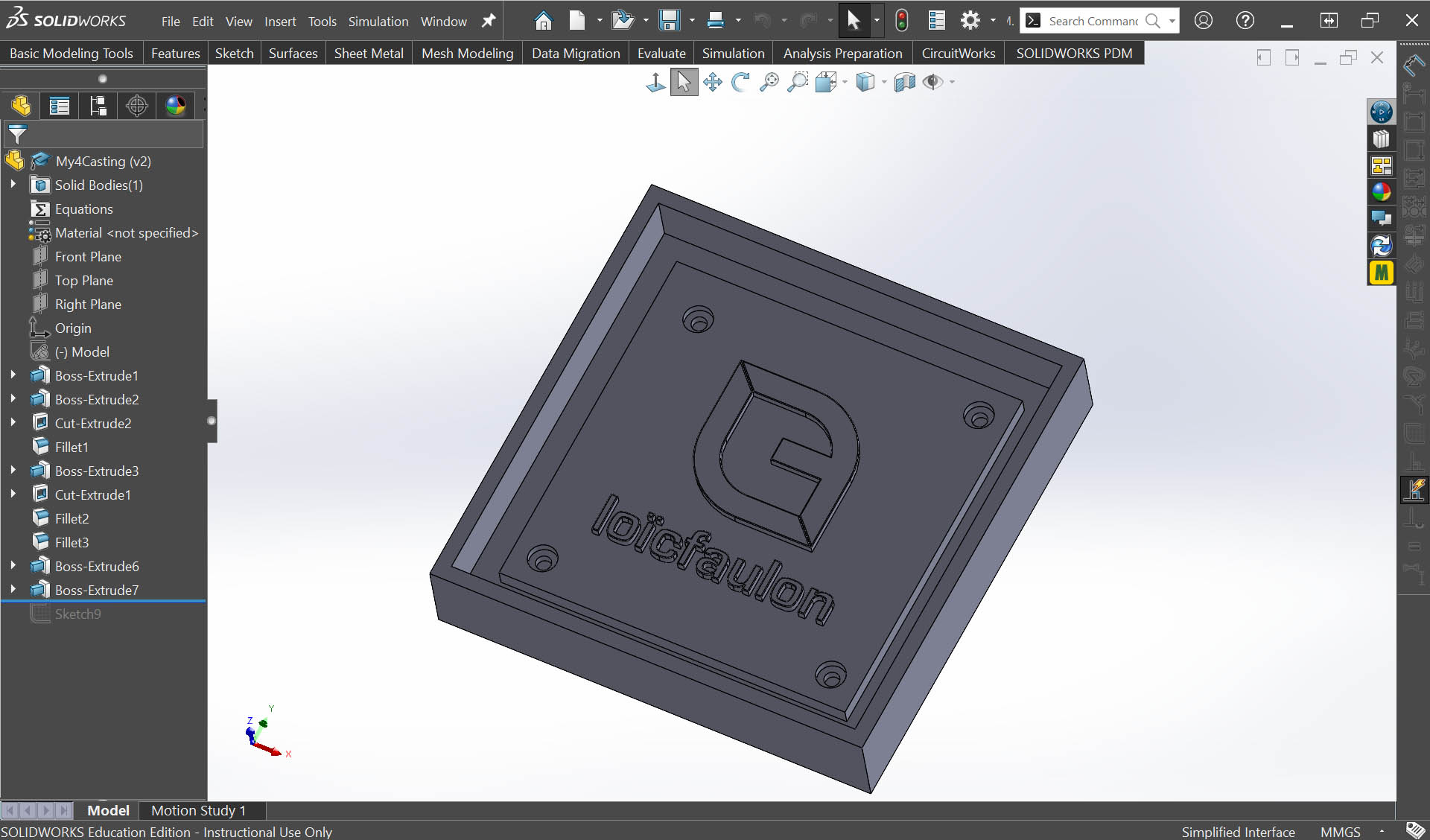Screen dimensions: 1430x840
Task: Pin the menu bar with pushpin
Action: [x=489, y=21]
